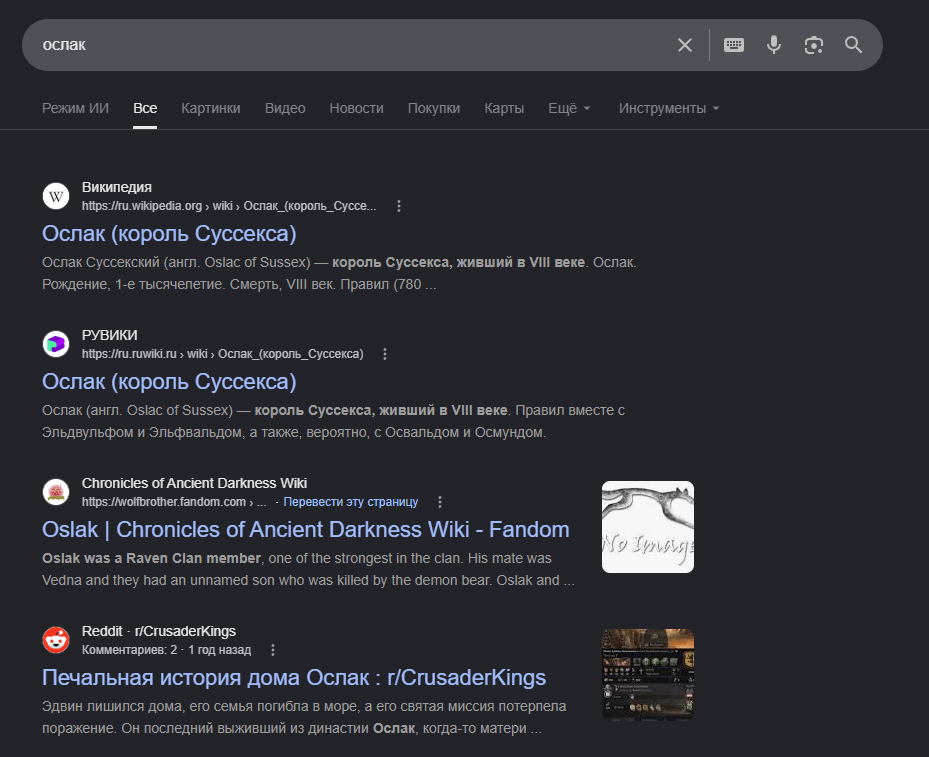This screenshot has width=929, height=757.
Task: Open the on-screen keyboard input tool
Action: [x=733, y=45]
